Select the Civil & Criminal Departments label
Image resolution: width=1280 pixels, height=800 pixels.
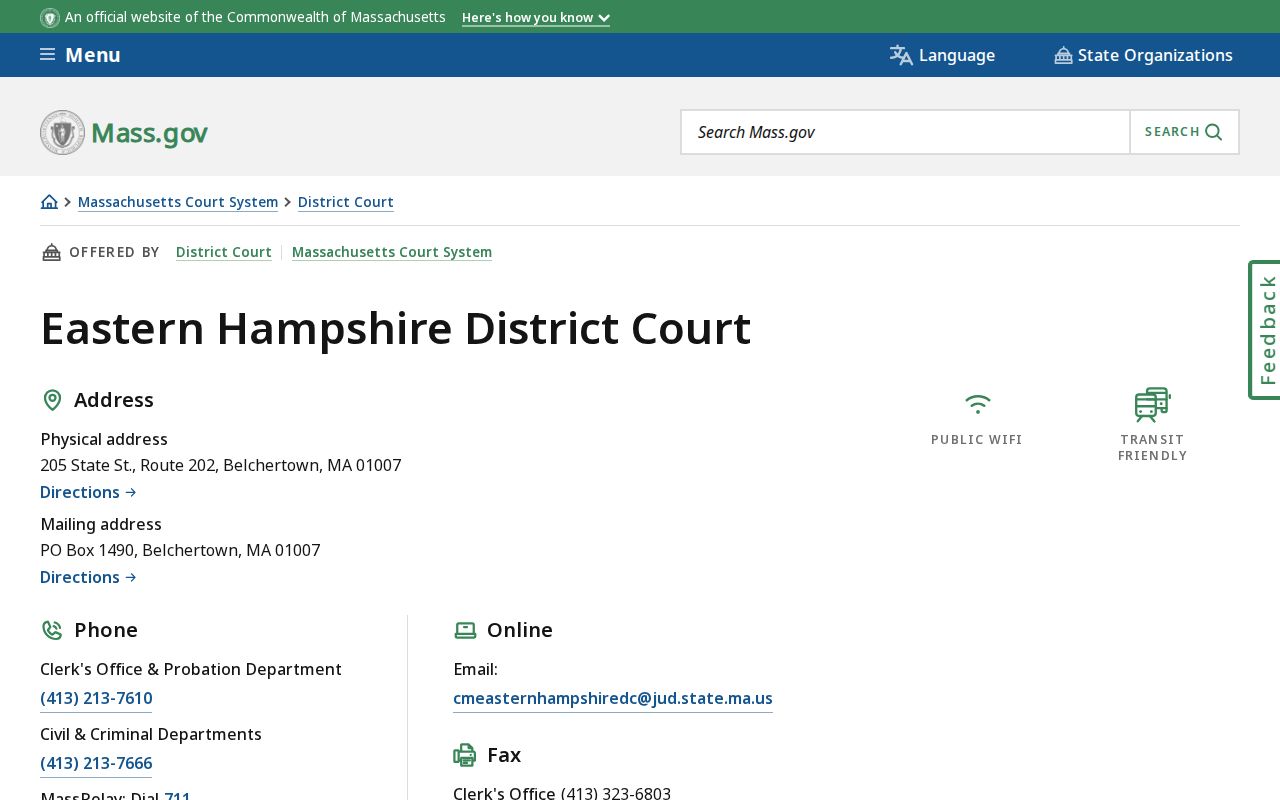[x=151, y=735]
